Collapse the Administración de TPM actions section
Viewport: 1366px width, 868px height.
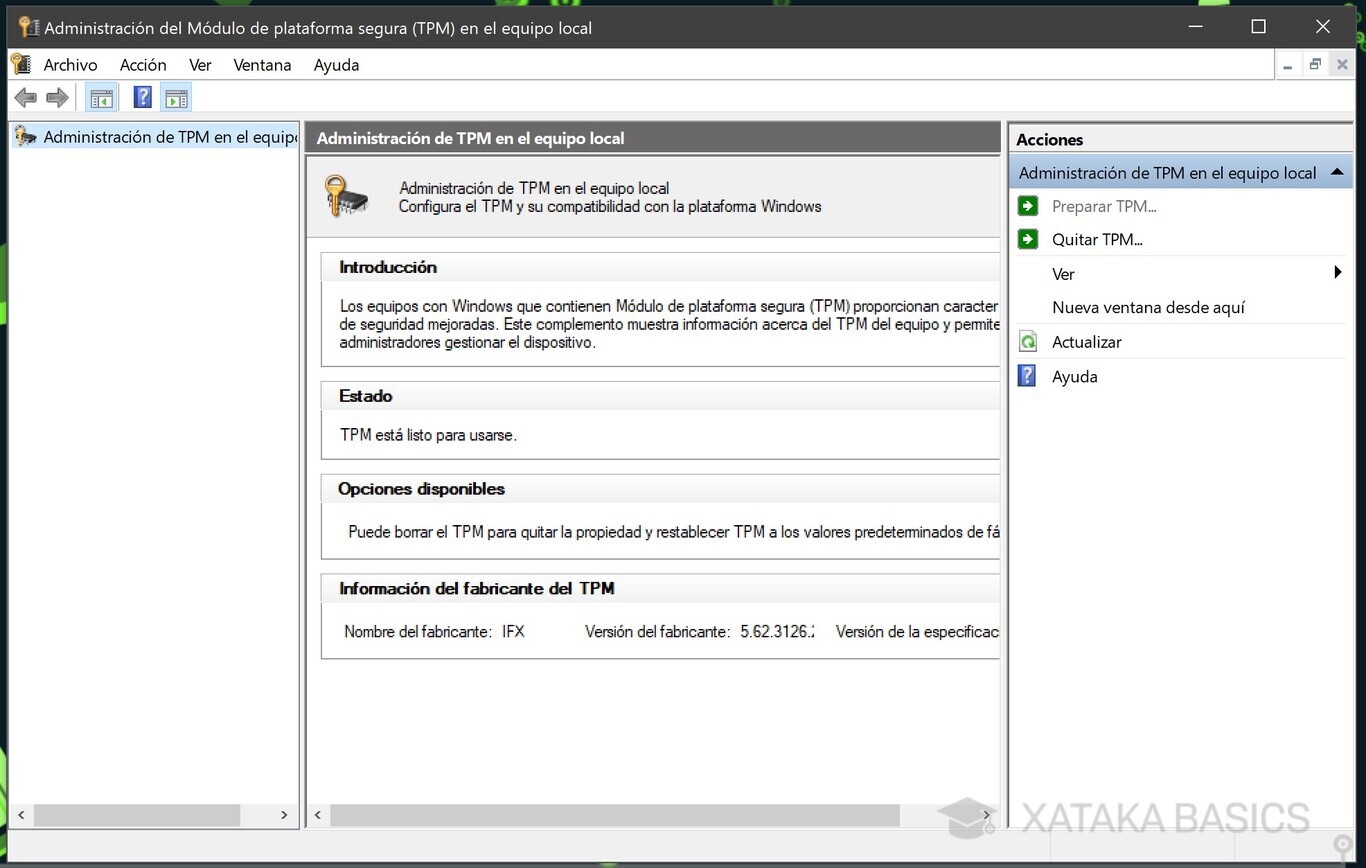pyautogui.click(x=1337, y=172)
